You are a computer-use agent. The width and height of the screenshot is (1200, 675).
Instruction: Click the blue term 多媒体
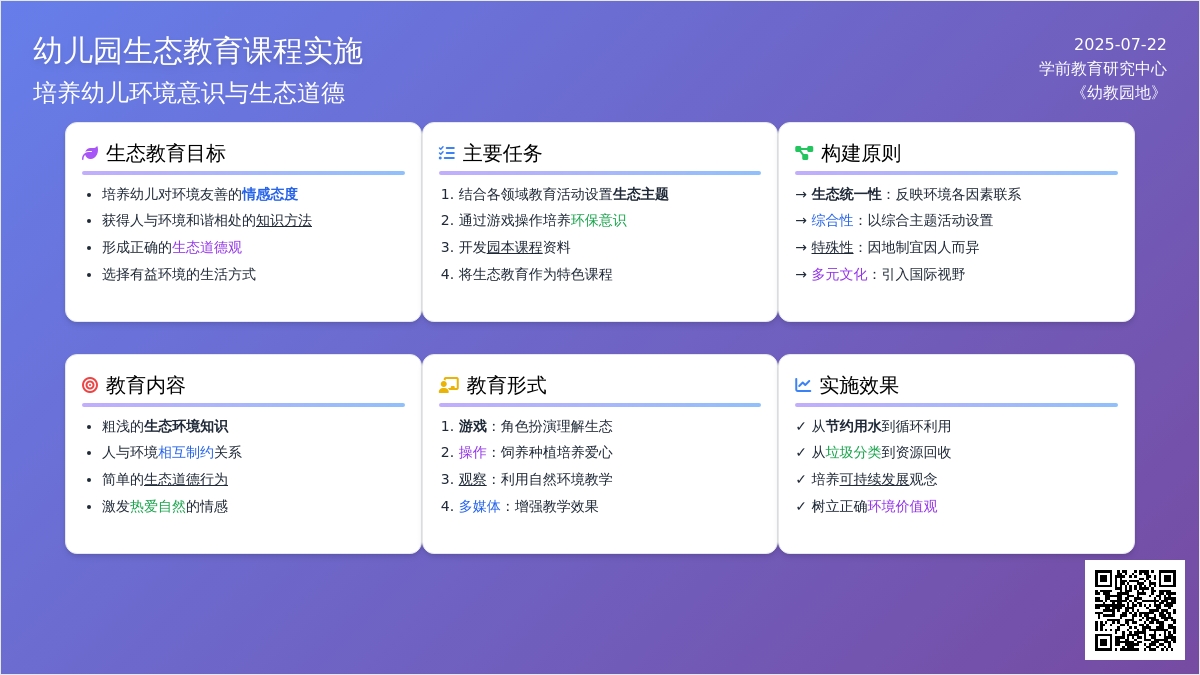pyautogui.click(x=480, y=506)
